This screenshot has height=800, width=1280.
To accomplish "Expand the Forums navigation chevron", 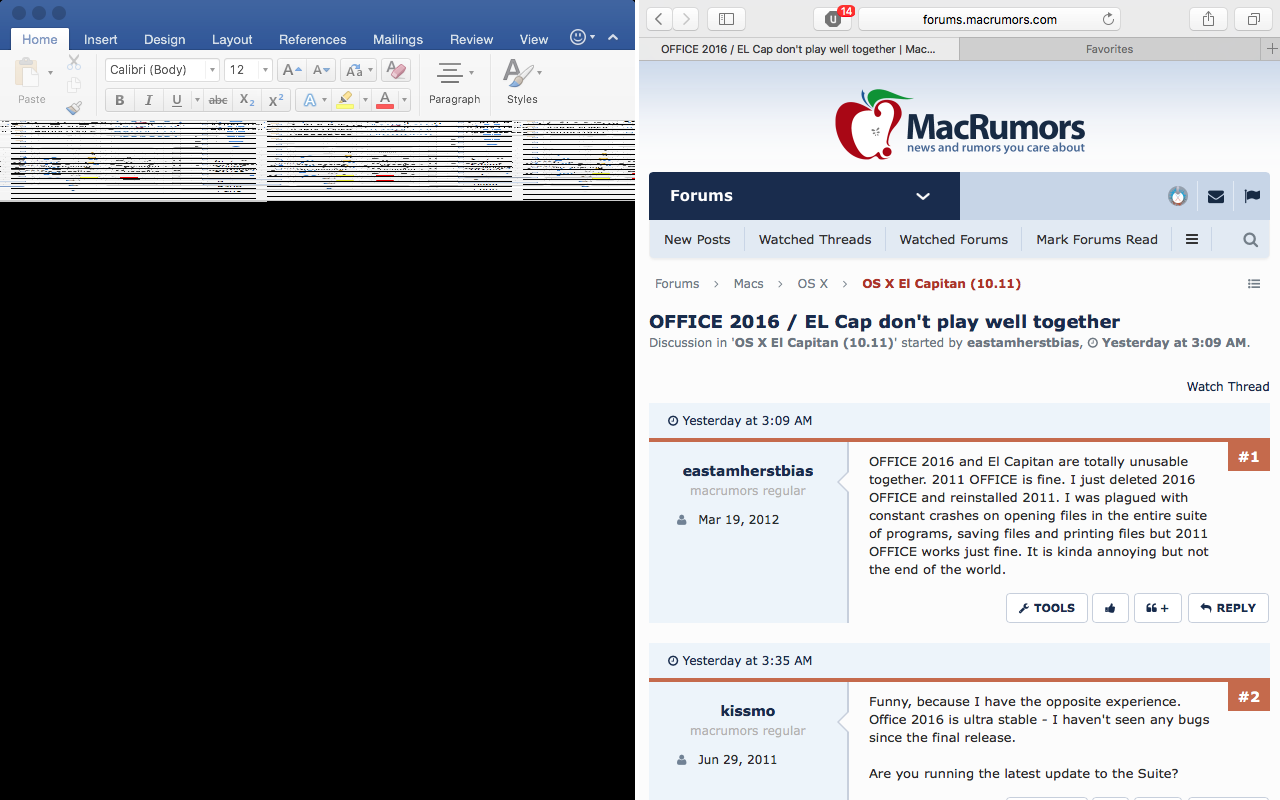I will coord(923,196).
